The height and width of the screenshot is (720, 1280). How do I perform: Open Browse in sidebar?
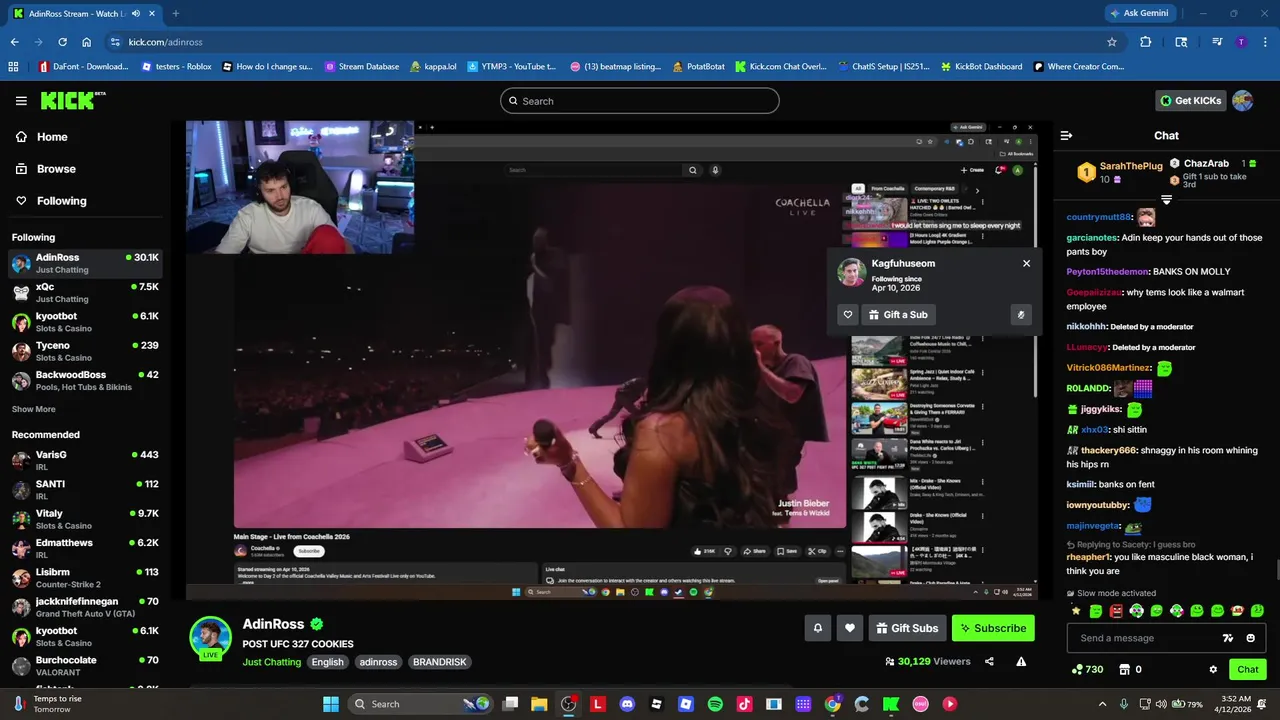[x=45, y=169]
